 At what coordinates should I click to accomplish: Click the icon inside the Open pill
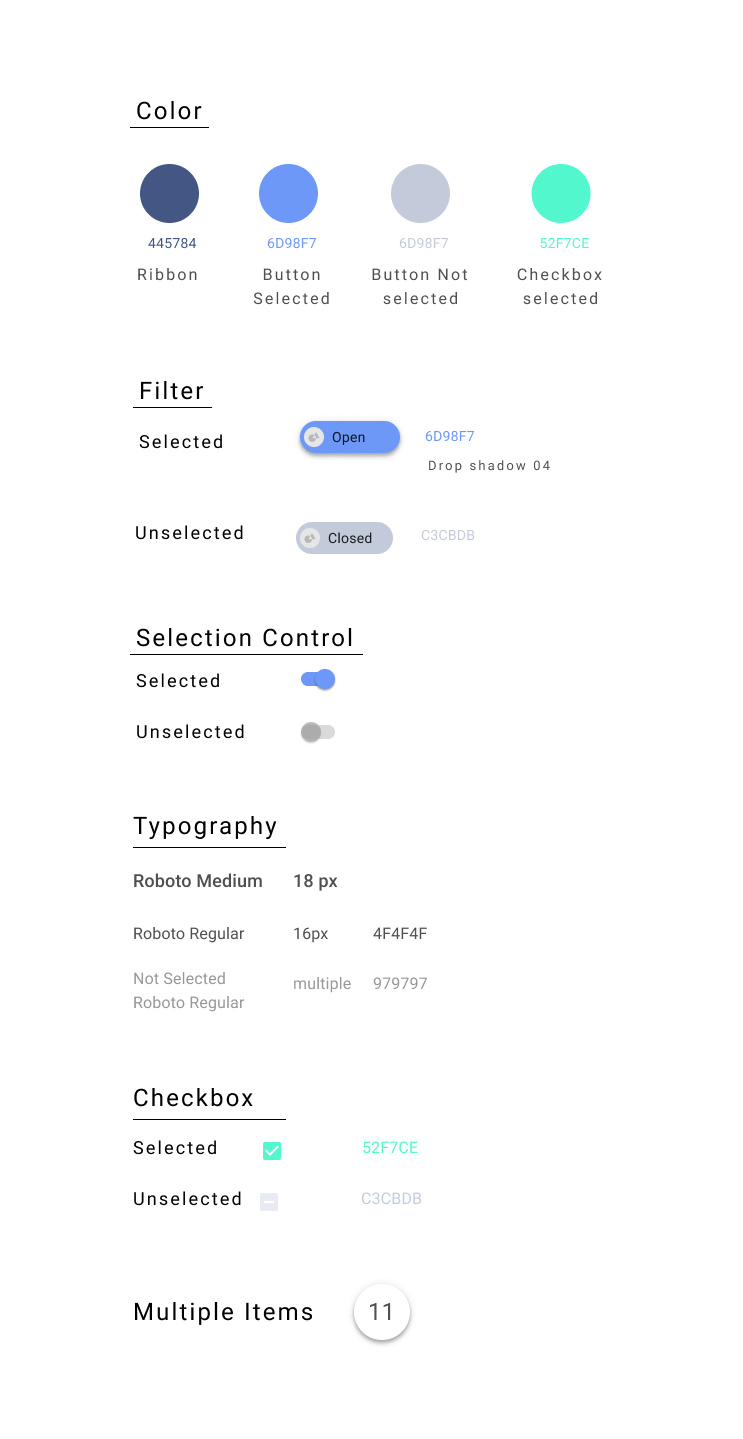click(314, 437)
